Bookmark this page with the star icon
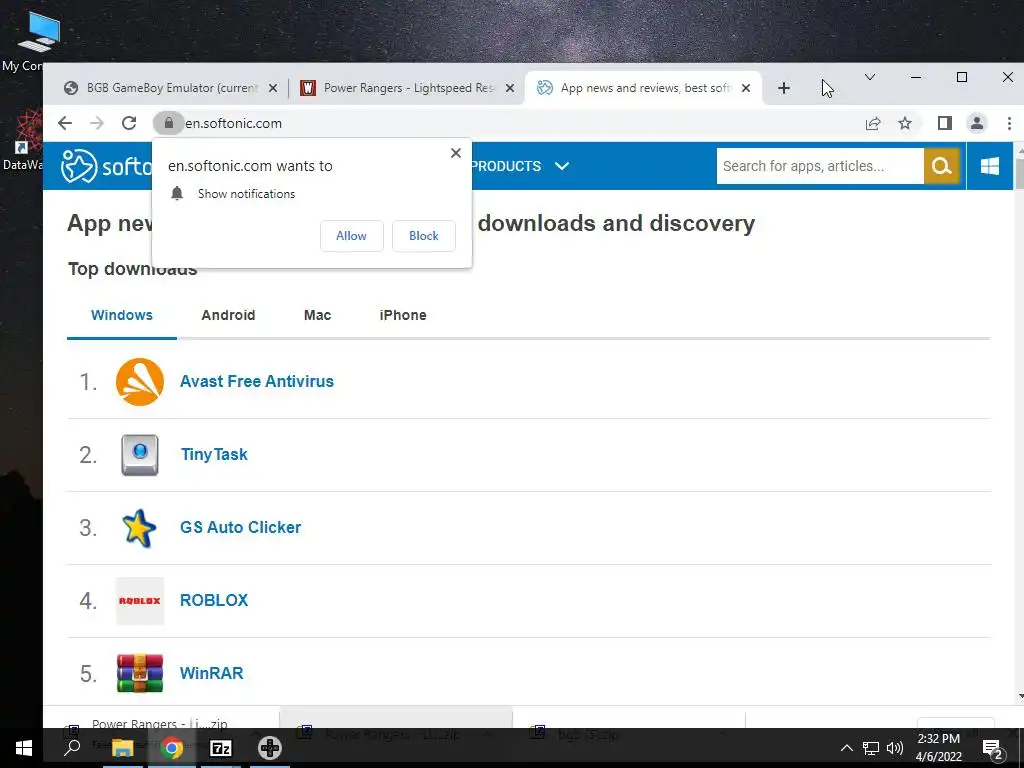This screenshot has width=1024, height=768. pos(904,123)
